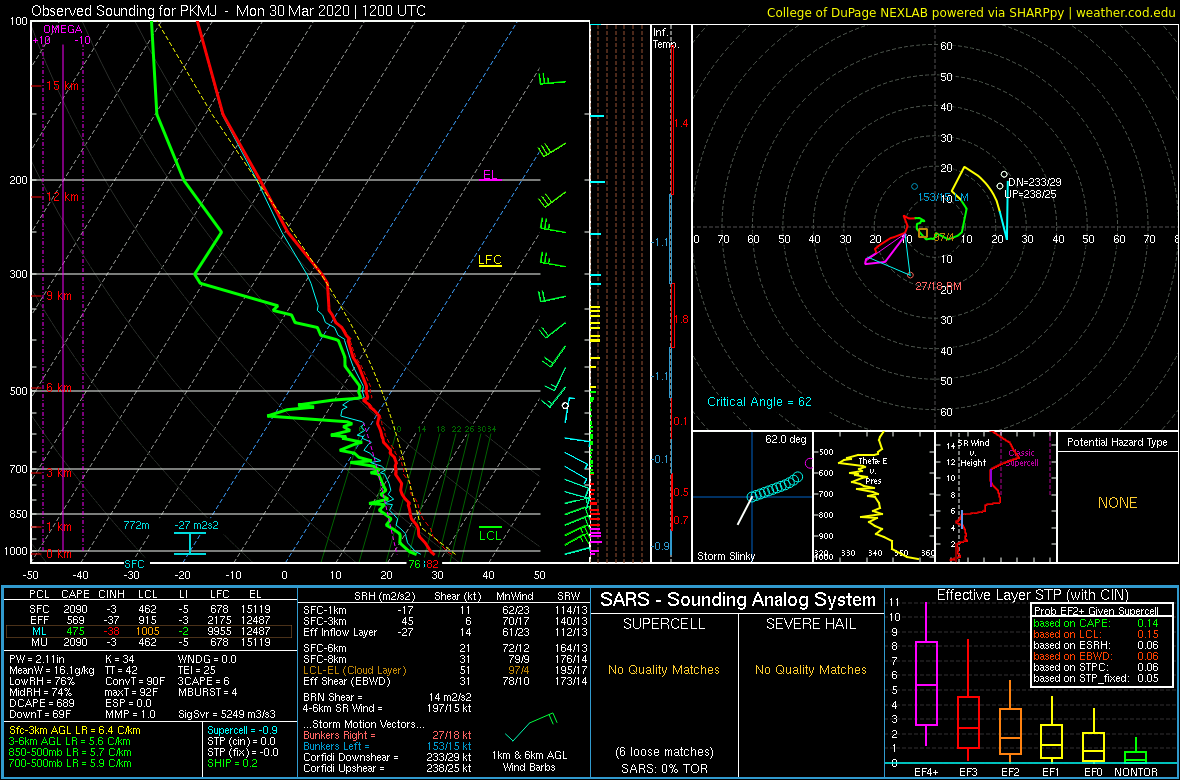Click the 'Effective Layer STP (with CIN)' title
Image resolution: width=1180 pixels, height=780 pixels.
[1031, 595]
